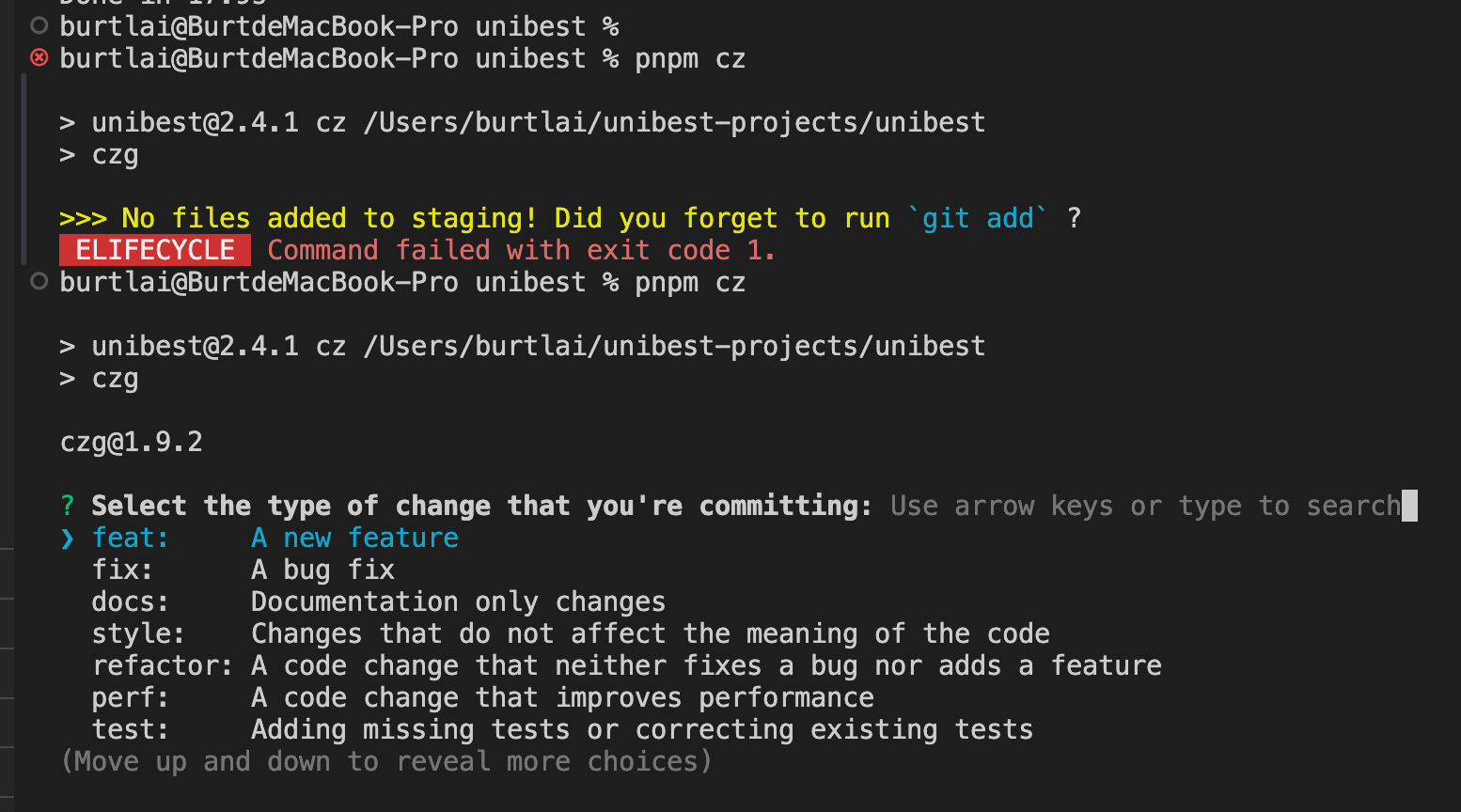Click the red error icon beside failed pnpm cz

pos(39,58)
